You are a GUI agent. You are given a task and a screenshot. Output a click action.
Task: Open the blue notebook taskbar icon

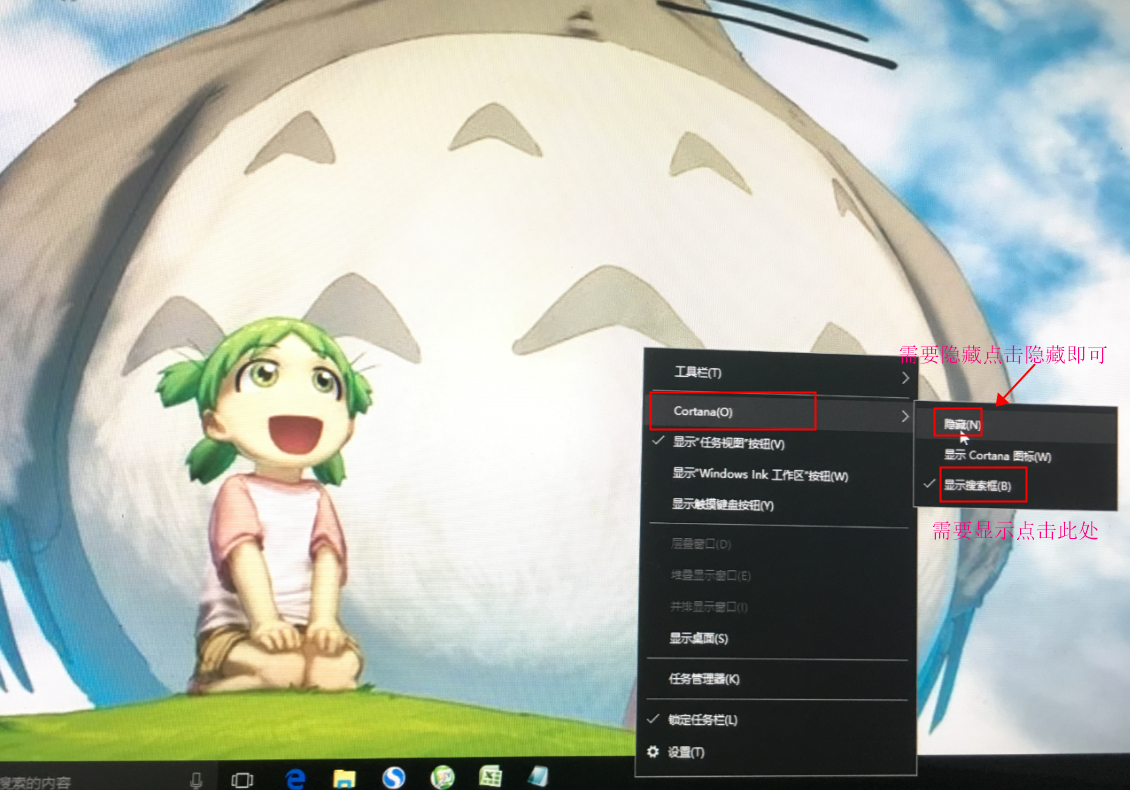[x=538, y=776]
